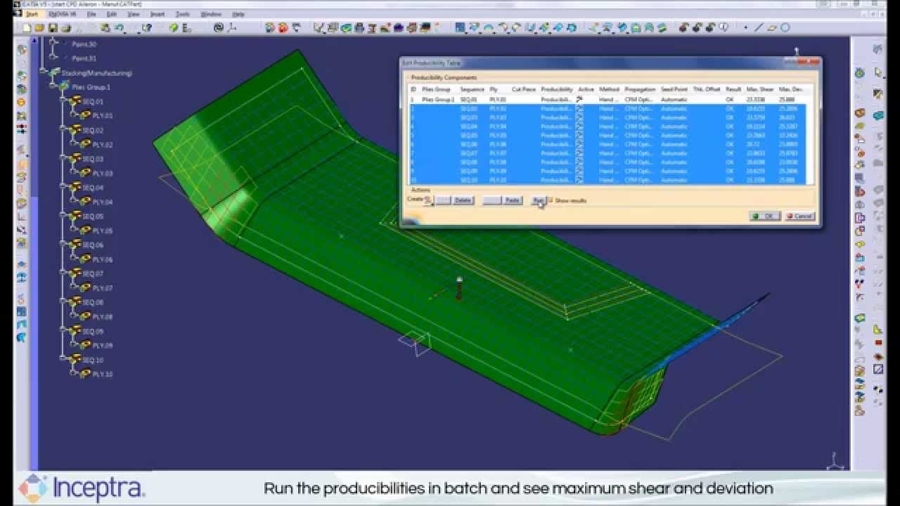Screen dimensions: 900x506
Task: Select the PLY.10 item in the tree
Action: point(102,374)
